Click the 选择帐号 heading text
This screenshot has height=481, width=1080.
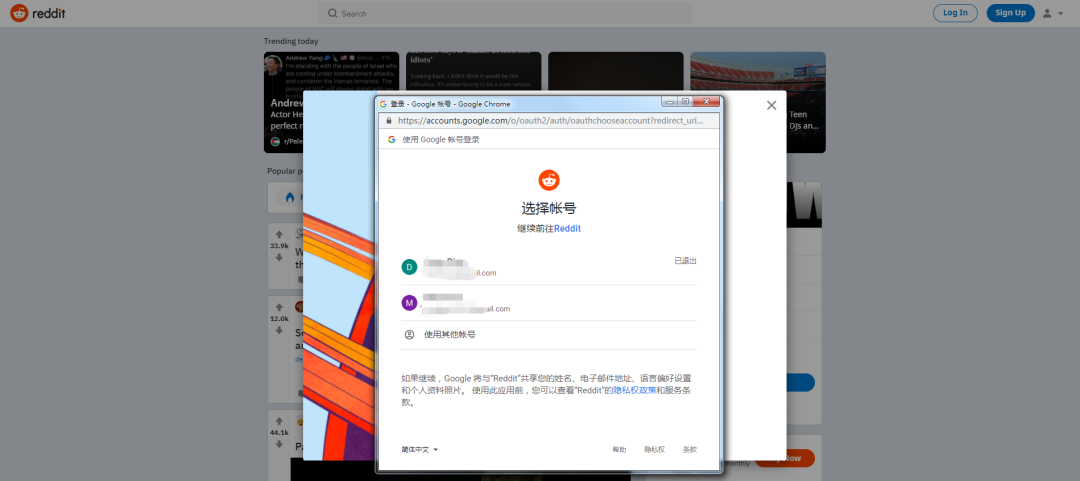(549, 208)
